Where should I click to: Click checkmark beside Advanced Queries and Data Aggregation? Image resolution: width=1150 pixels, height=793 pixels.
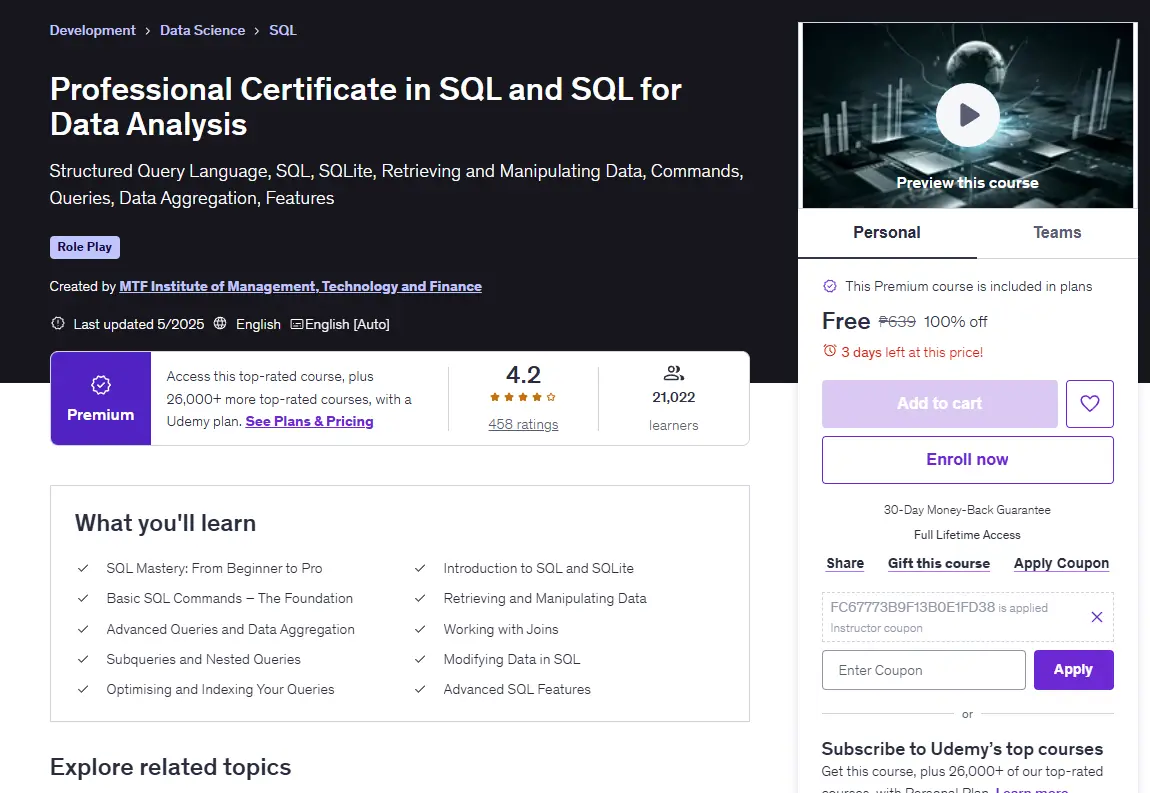click(x=83, y=629)
